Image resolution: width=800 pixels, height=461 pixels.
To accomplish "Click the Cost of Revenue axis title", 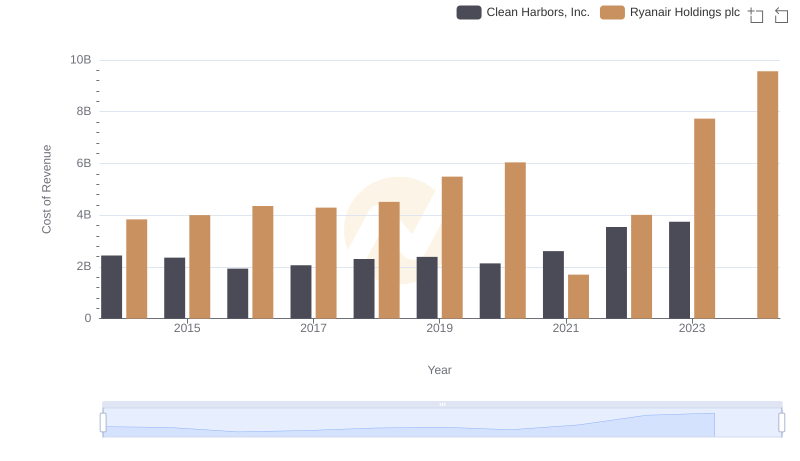I will click(x=46, y=189).
